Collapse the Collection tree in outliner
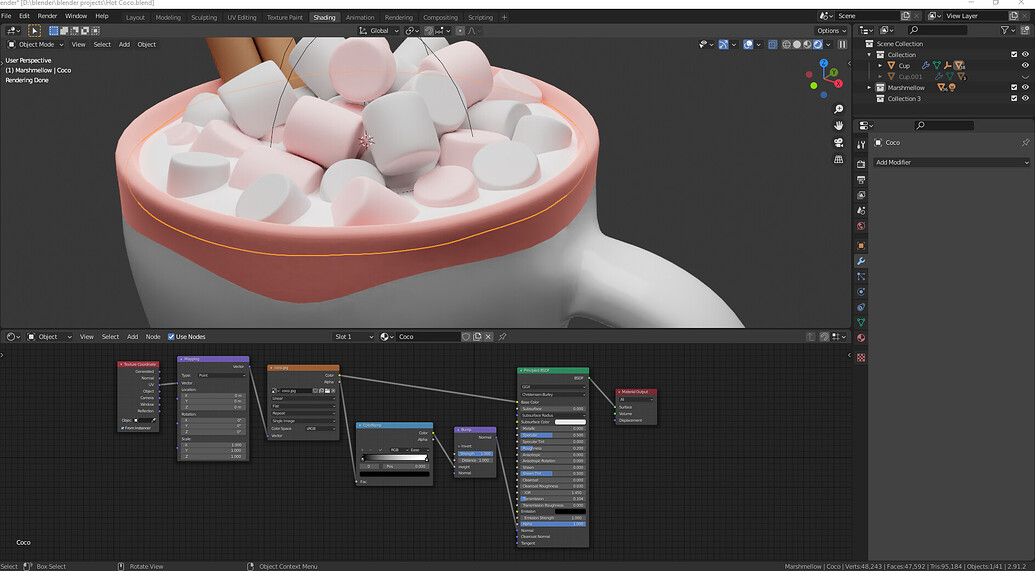The width and height of the screenshot is (1035, 571). point(869,55)
